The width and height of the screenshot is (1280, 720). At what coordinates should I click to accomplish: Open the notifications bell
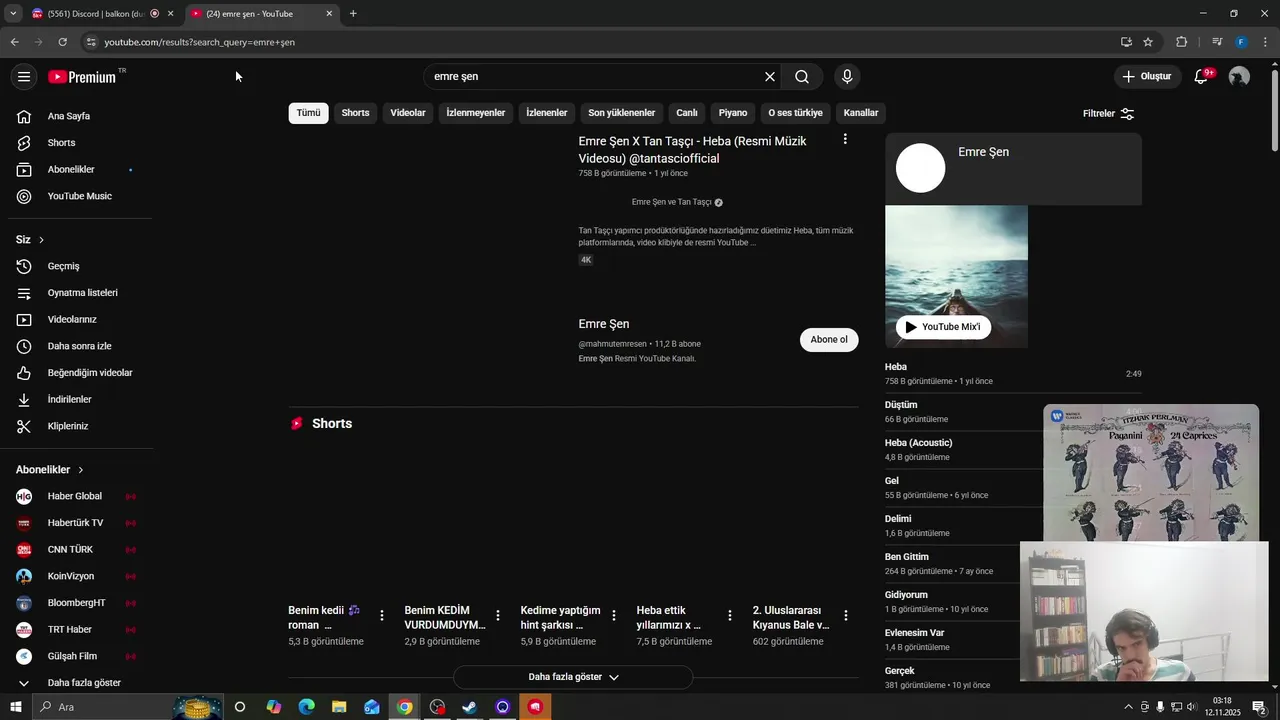coord(1202,77)
